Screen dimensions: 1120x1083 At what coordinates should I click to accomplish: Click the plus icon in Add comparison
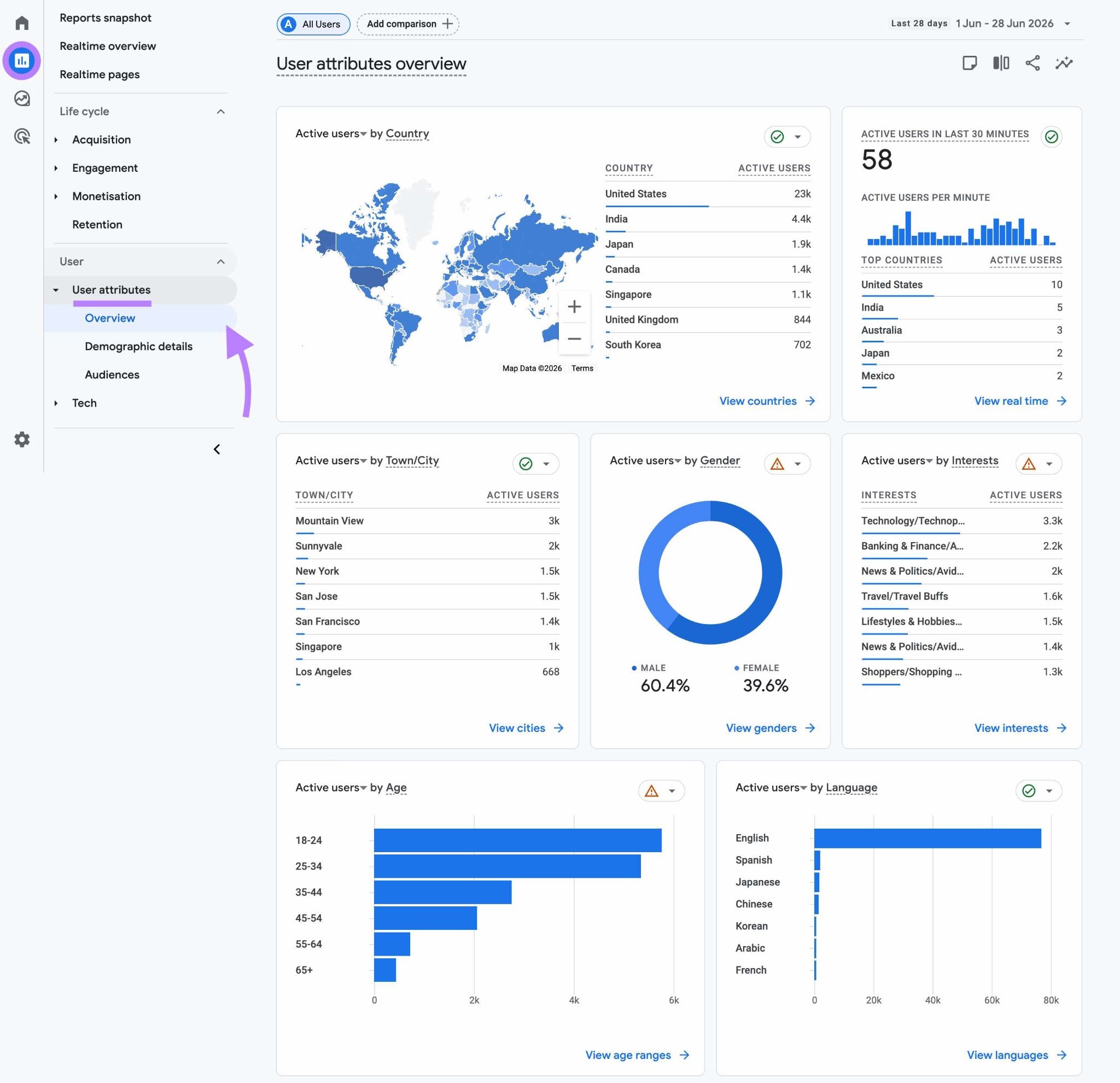pyautogui.click(x=448, y=24)
